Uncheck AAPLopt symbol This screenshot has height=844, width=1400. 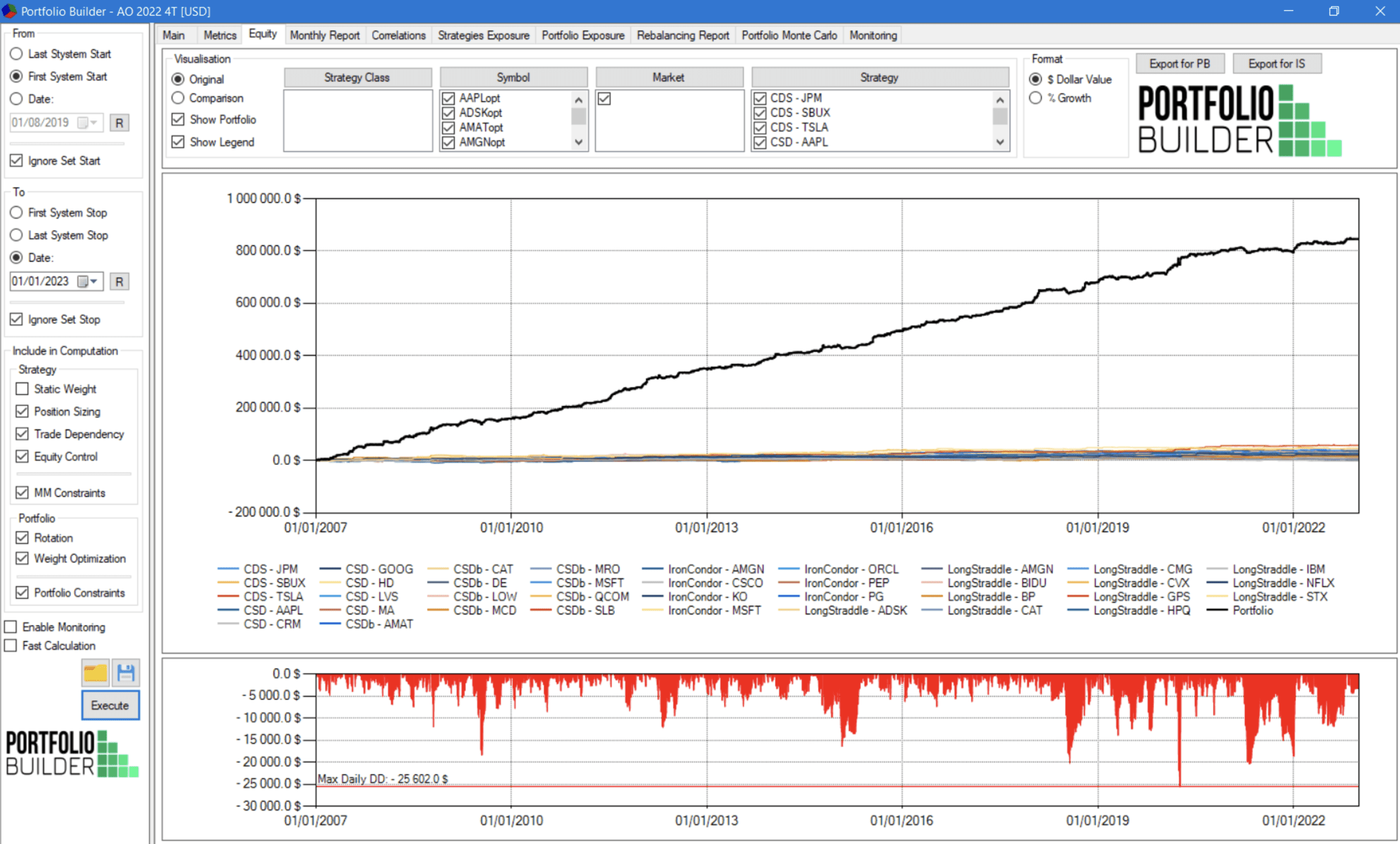[x=448, y=98]
